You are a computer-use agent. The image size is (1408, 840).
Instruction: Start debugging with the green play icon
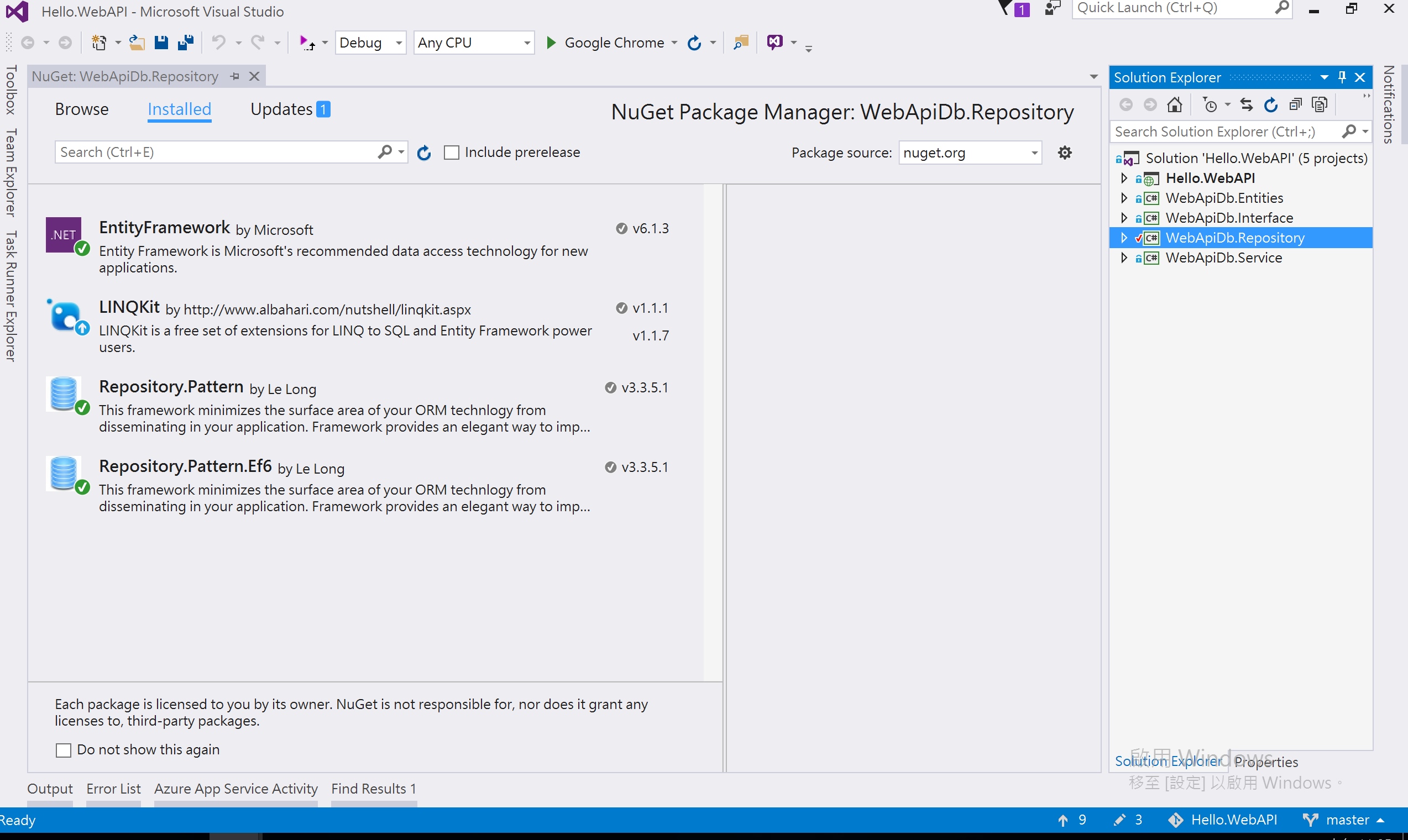(x=551, y=43)
